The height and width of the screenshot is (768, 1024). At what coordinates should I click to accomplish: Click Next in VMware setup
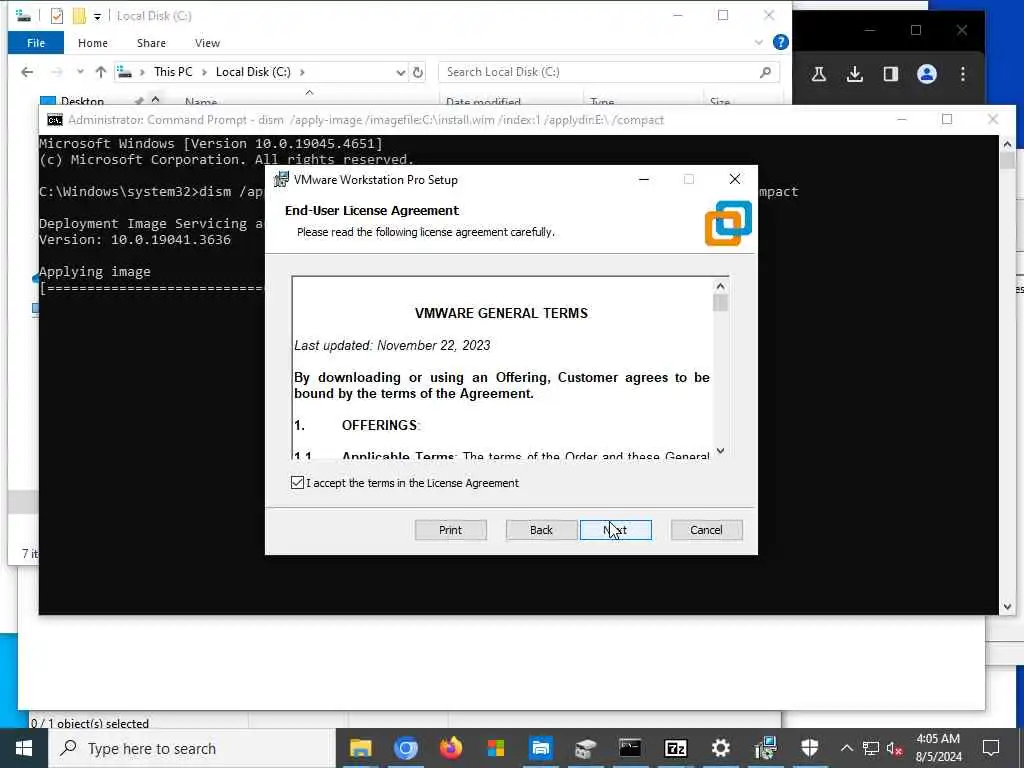(x=615, y=530)
